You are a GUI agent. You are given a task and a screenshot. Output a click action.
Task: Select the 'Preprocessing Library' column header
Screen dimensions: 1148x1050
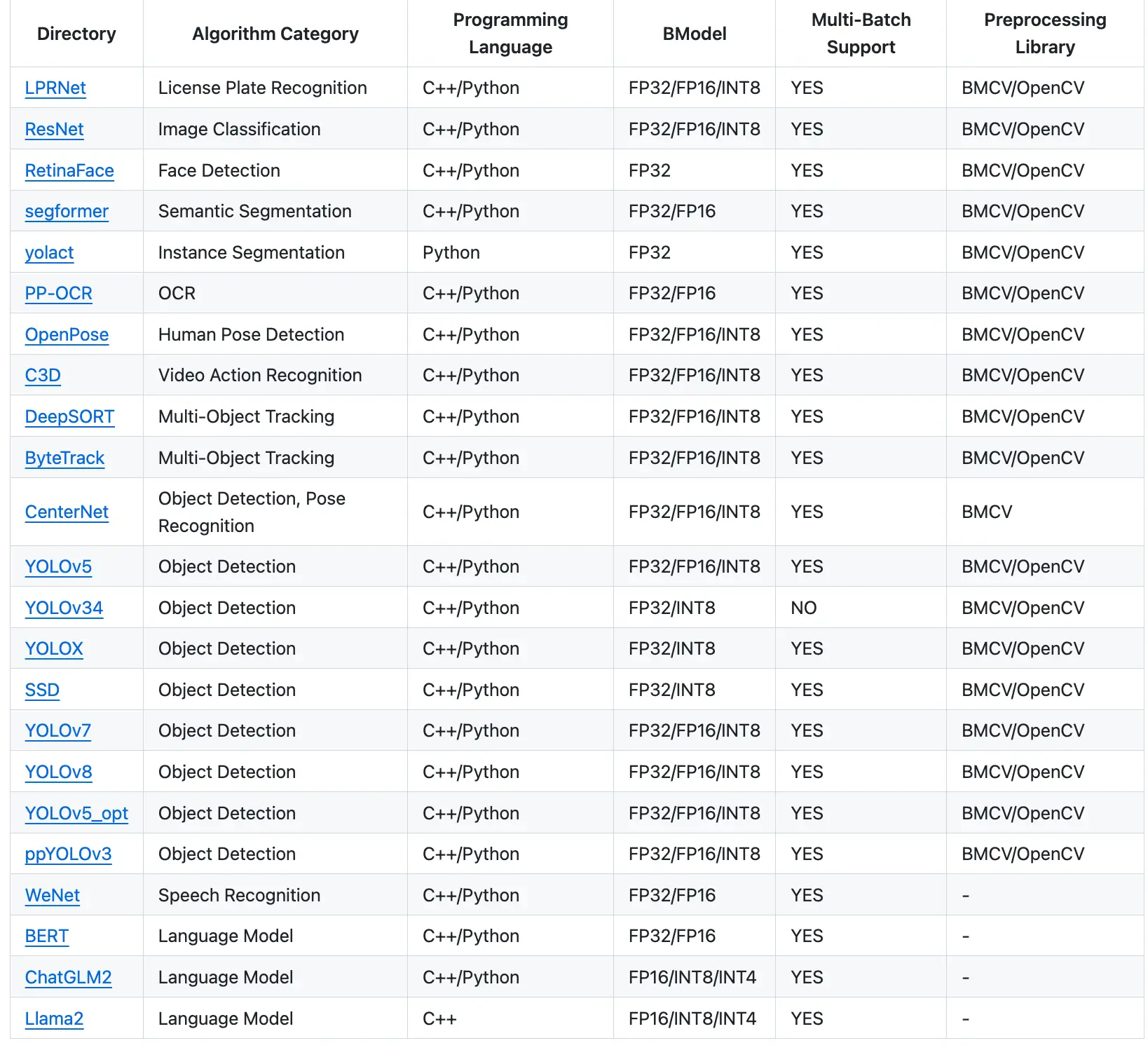(x=1045, y=34)
